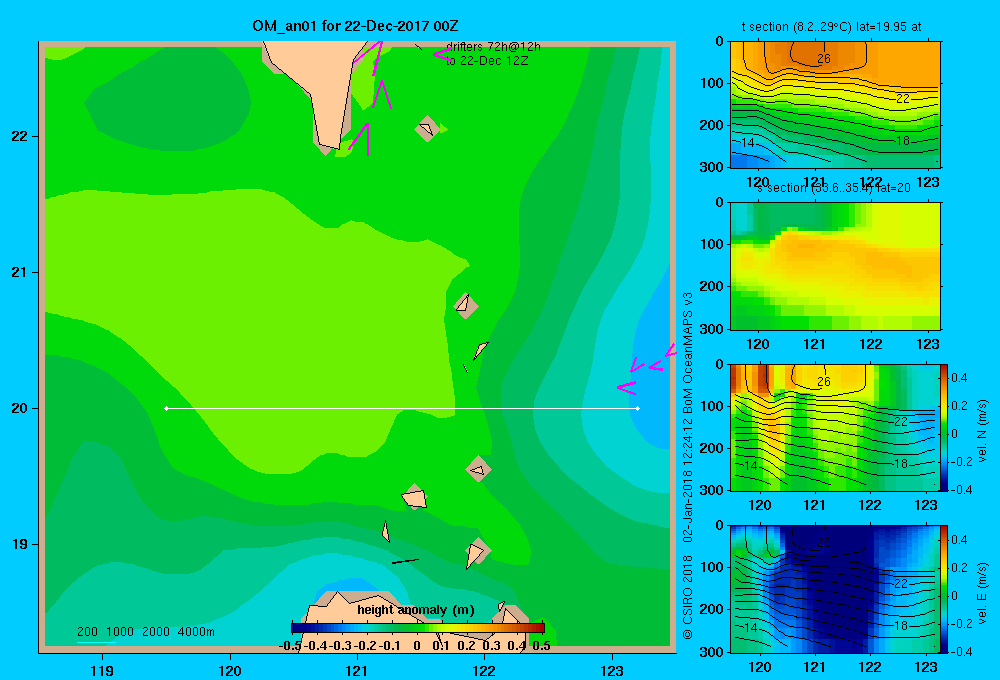Click the -0.5 tick of height anomaly colorbar
The width and height of the screenshot is (1000, 680).
(x=290, y=646)
